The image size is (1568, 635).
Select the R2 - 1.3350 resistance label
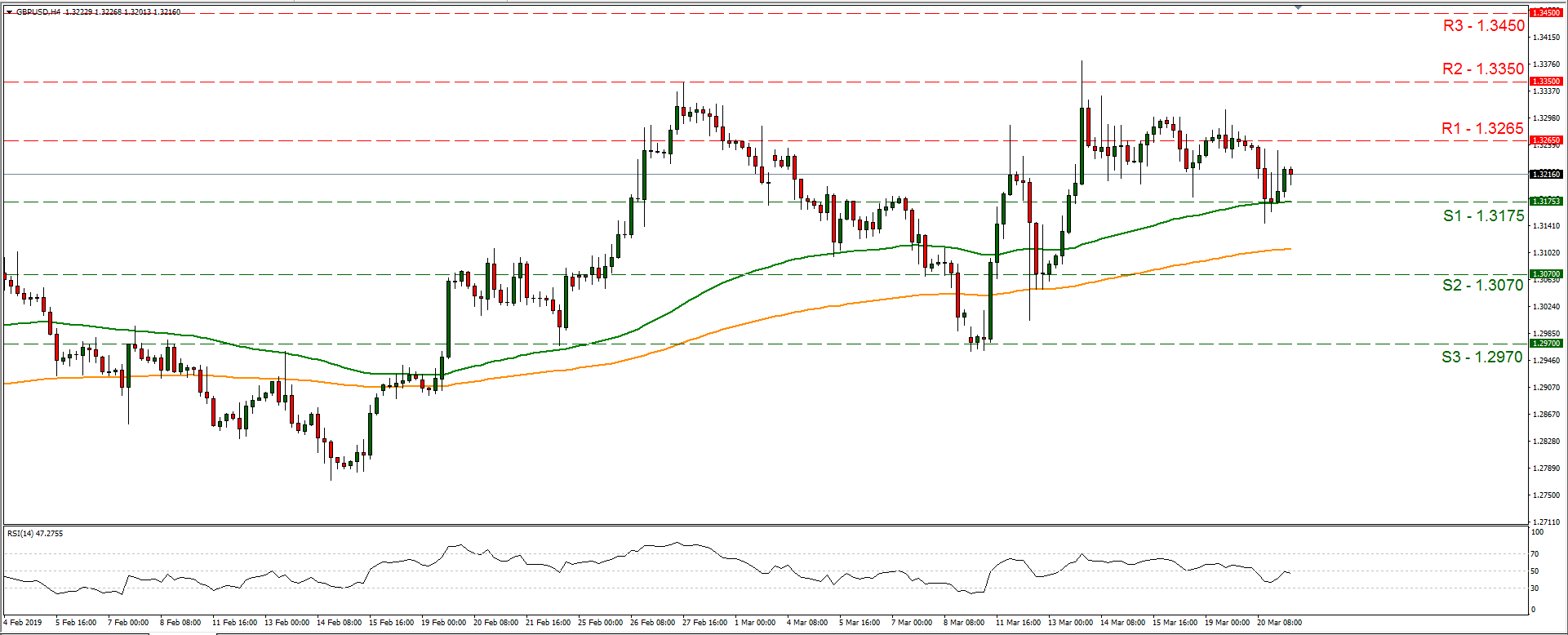point(1483,69)
